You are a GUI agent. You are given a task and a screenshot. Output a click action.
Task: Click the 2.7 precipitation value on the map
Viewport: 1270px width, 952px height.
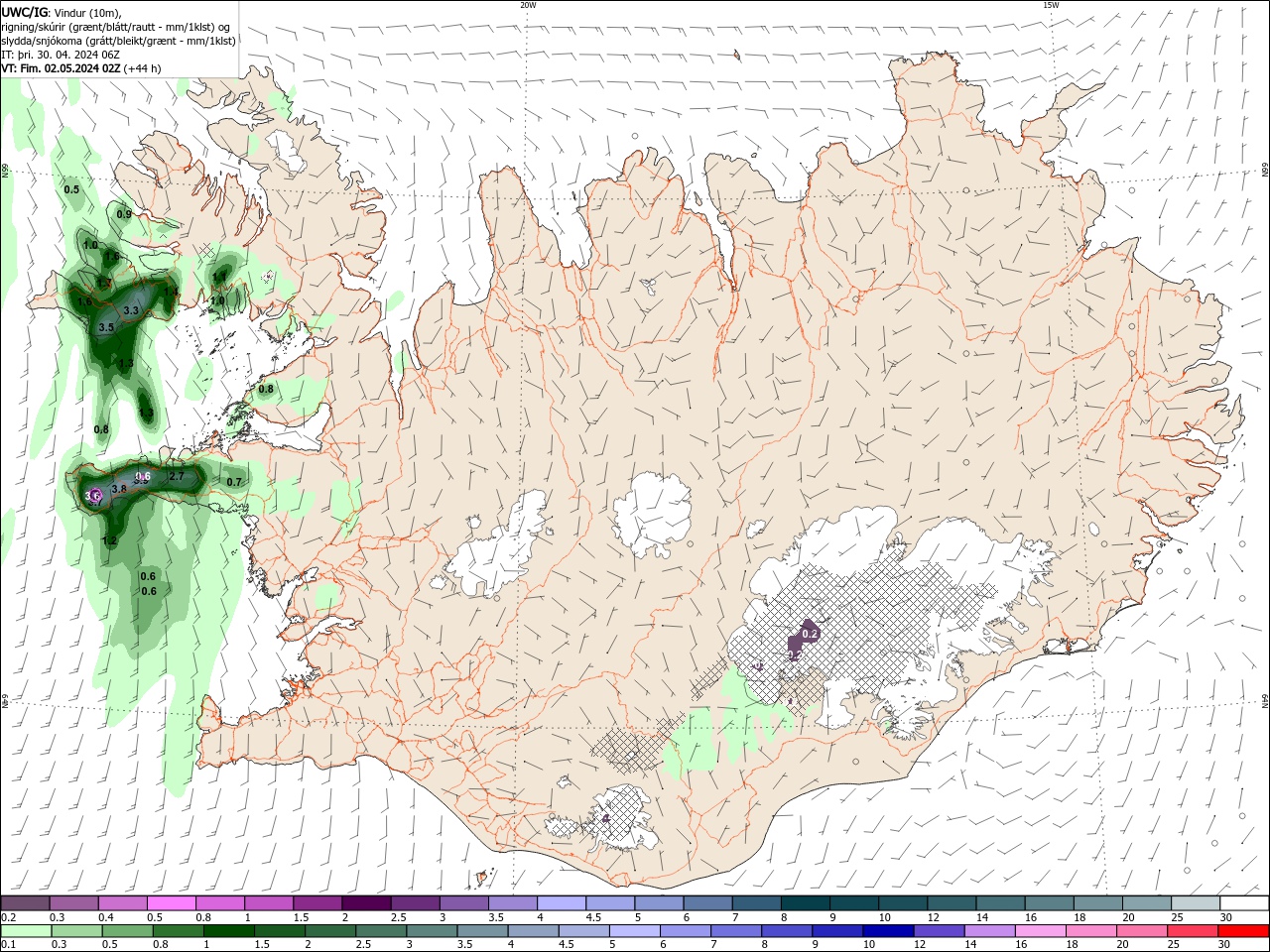[177, 477]
